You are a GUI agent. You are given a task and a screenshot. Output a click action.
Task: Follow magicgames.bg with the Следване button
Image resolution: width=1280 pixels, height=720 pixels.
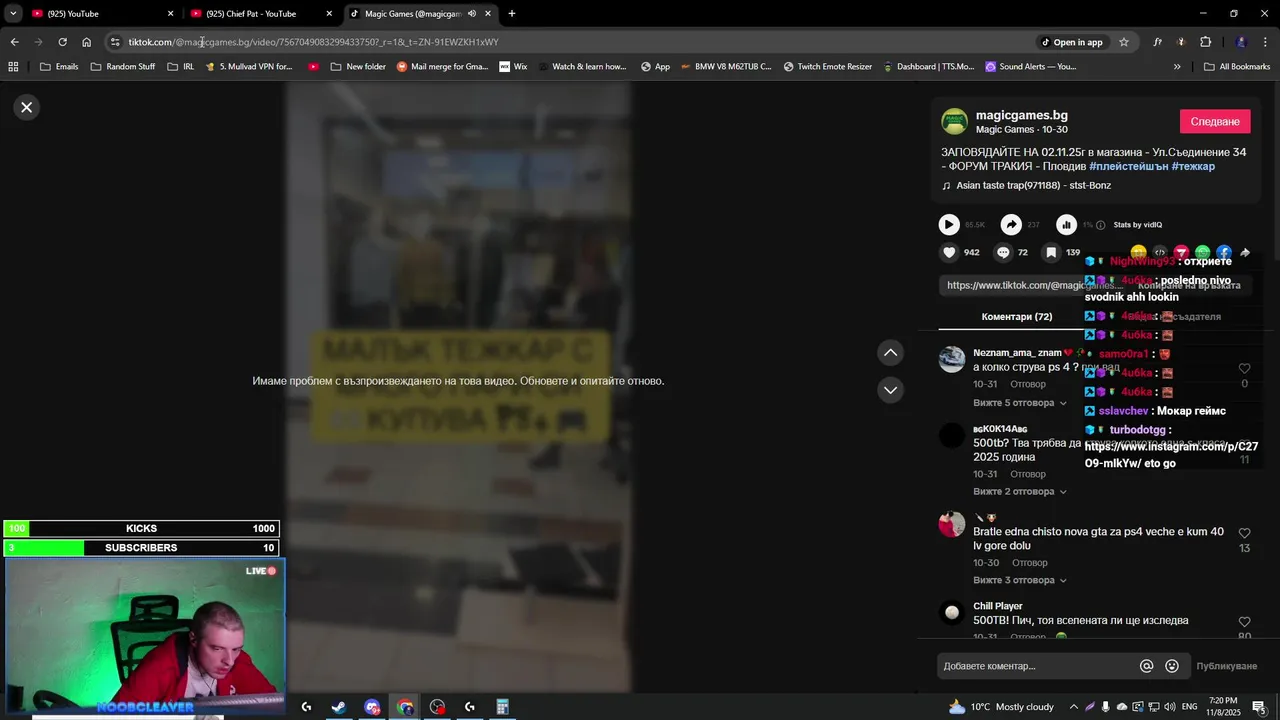pos(1215,122)
